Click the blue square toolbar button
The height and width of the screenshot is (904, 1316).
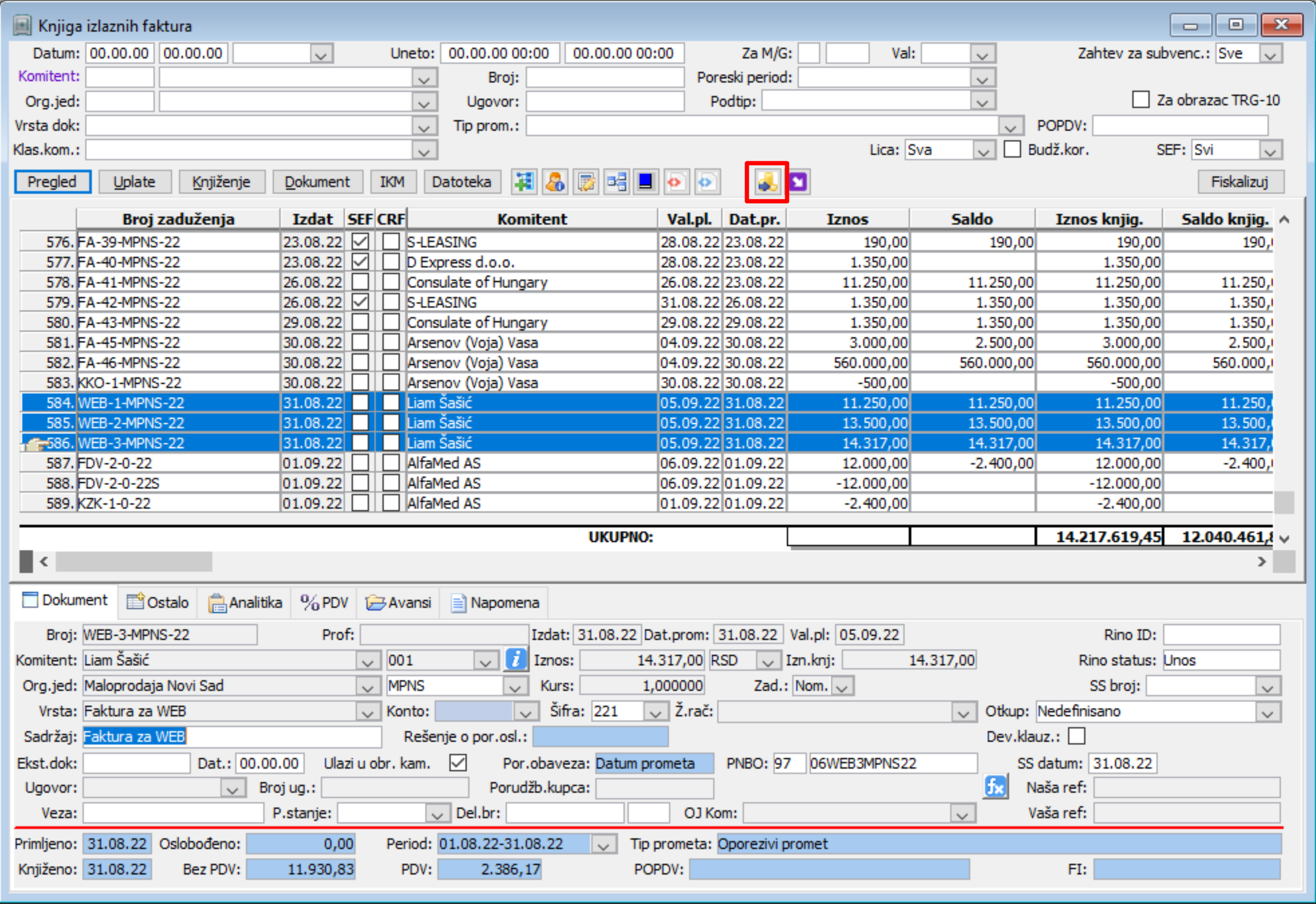[645, 182]
